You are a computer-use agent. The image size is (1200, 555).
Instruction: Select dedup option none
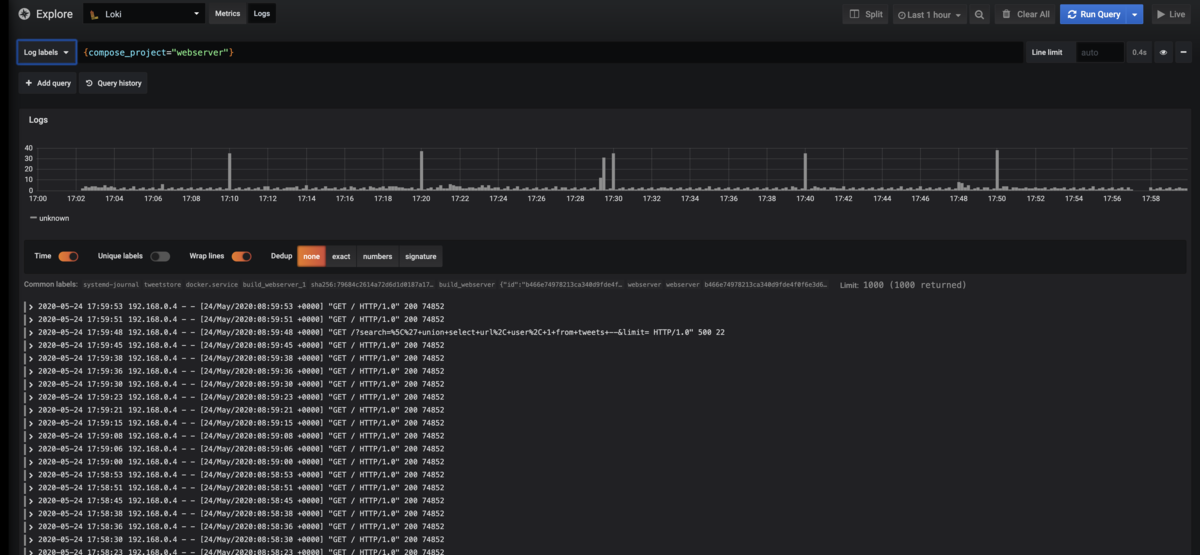[x=312, y=256]
